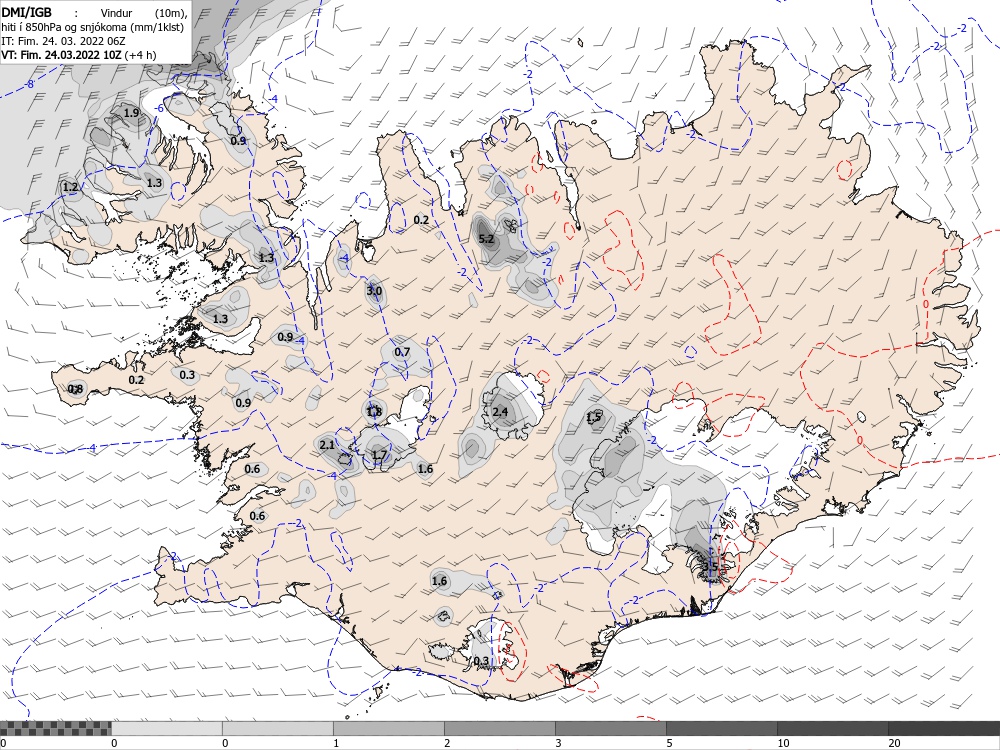Click the legend scale label 10
Image resolution: width=1000 pixels, height=750 pixels.
(x=783, y=743)
